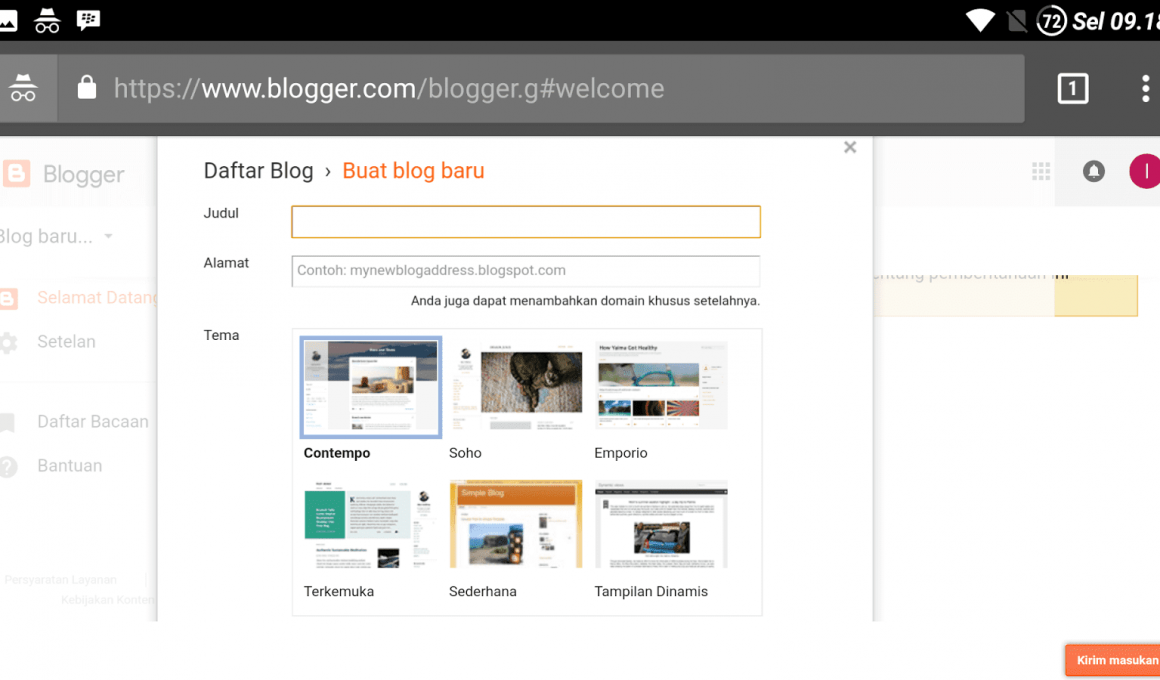Pick the Tampilan Dinamis theme thumbnail

661,525
